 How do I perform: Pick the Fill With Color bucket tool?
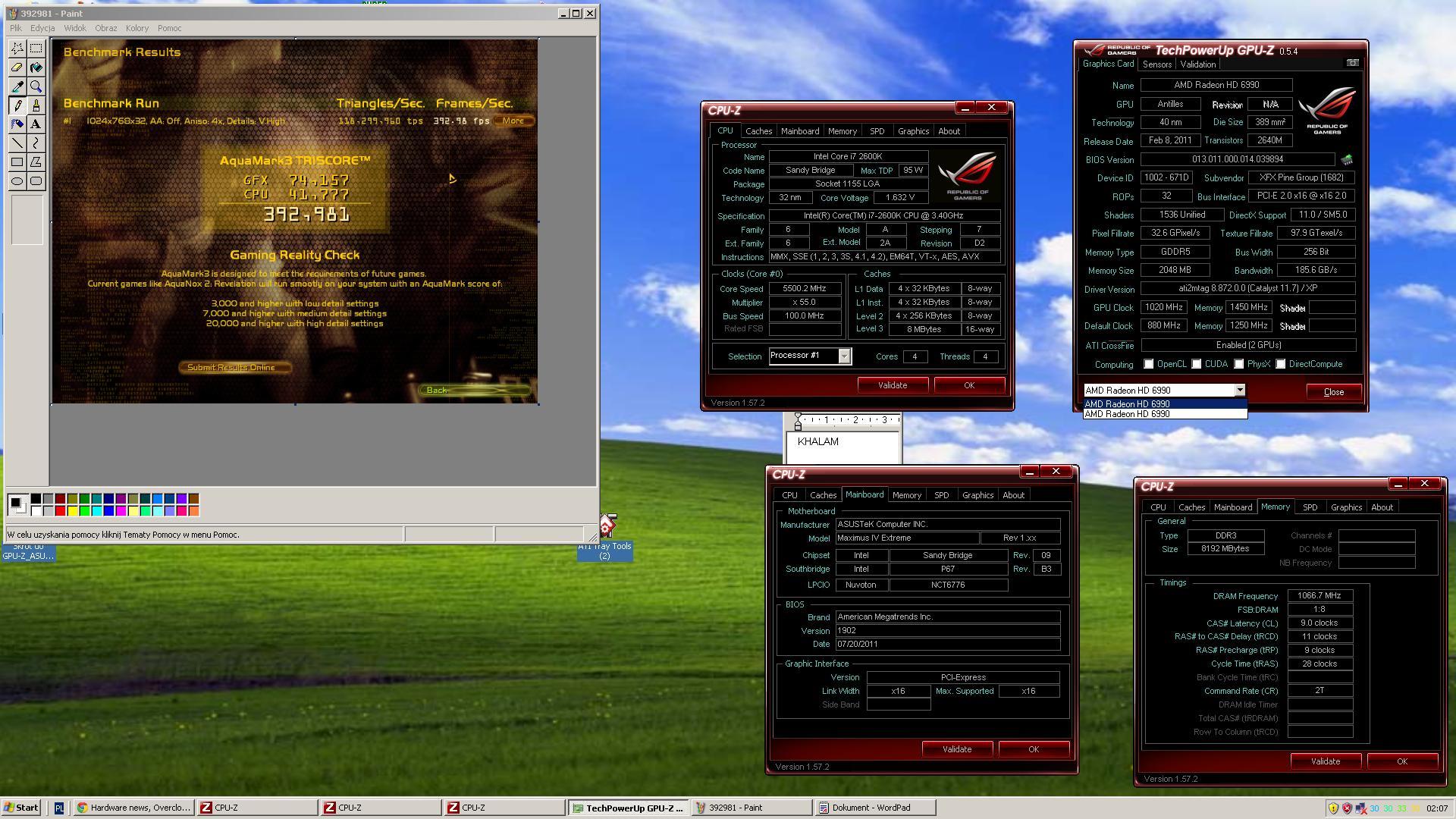(x=36, y=67)
